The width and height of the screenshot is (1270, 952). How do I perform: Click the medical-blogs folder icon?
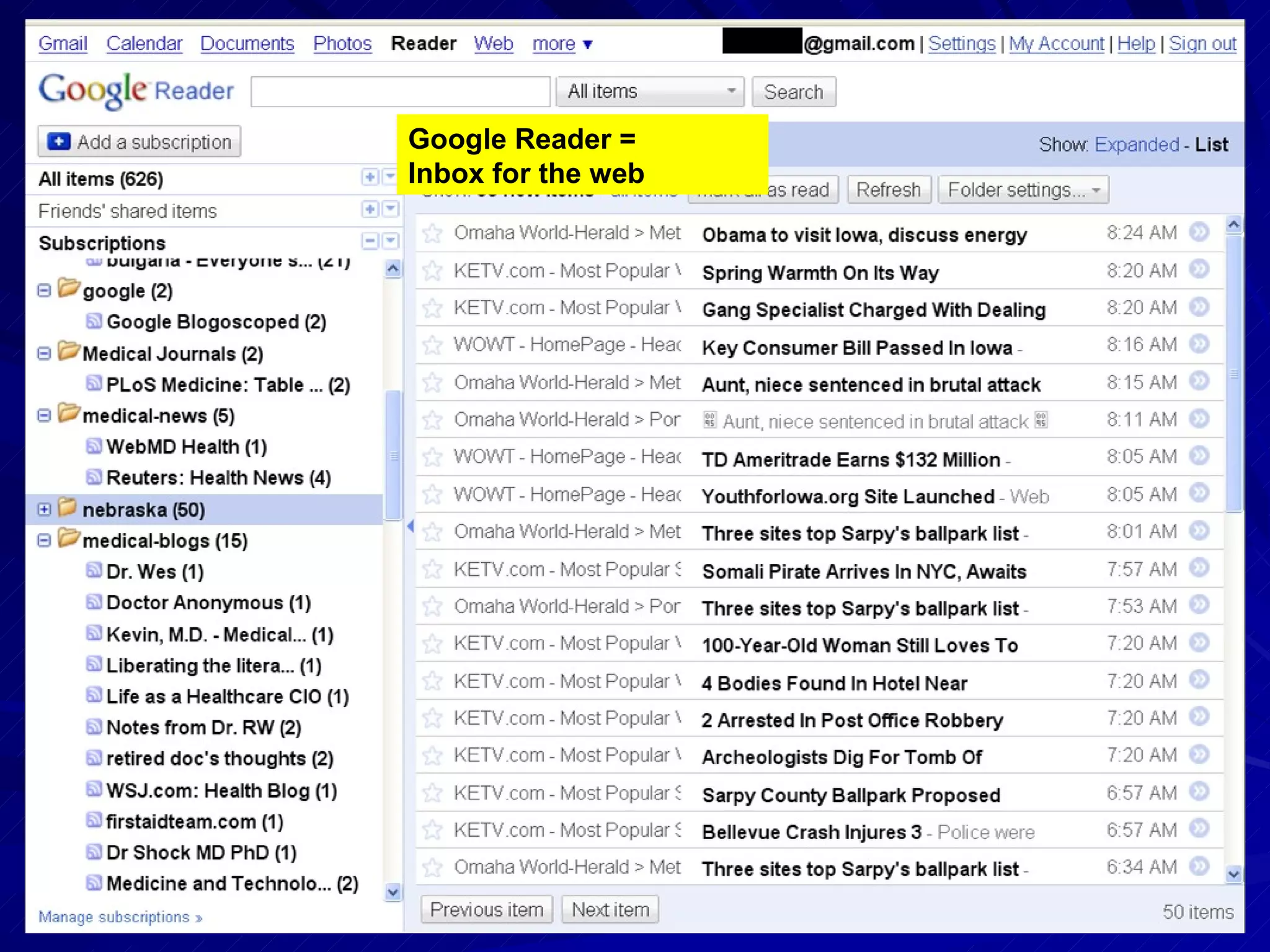(x=69, y=538)
